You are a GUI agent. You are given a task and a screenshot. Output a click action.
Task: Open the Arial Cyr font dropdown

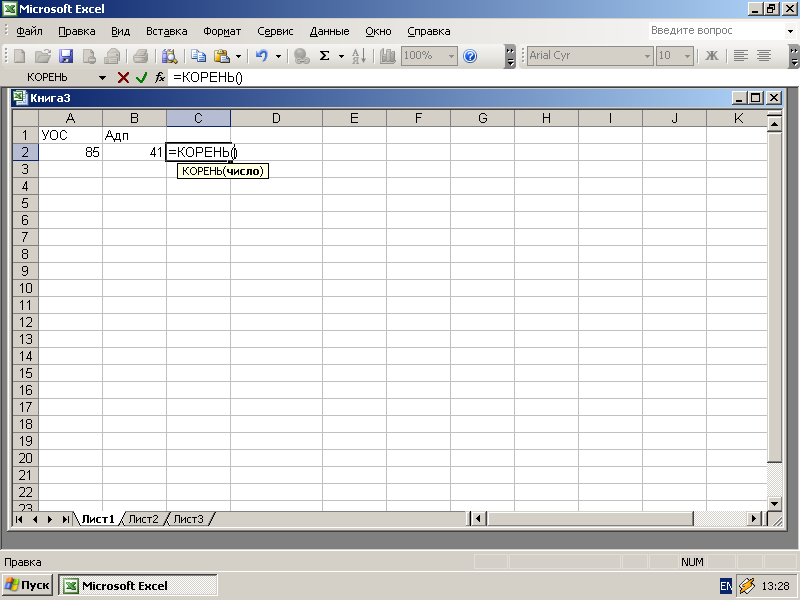[647, 56]
